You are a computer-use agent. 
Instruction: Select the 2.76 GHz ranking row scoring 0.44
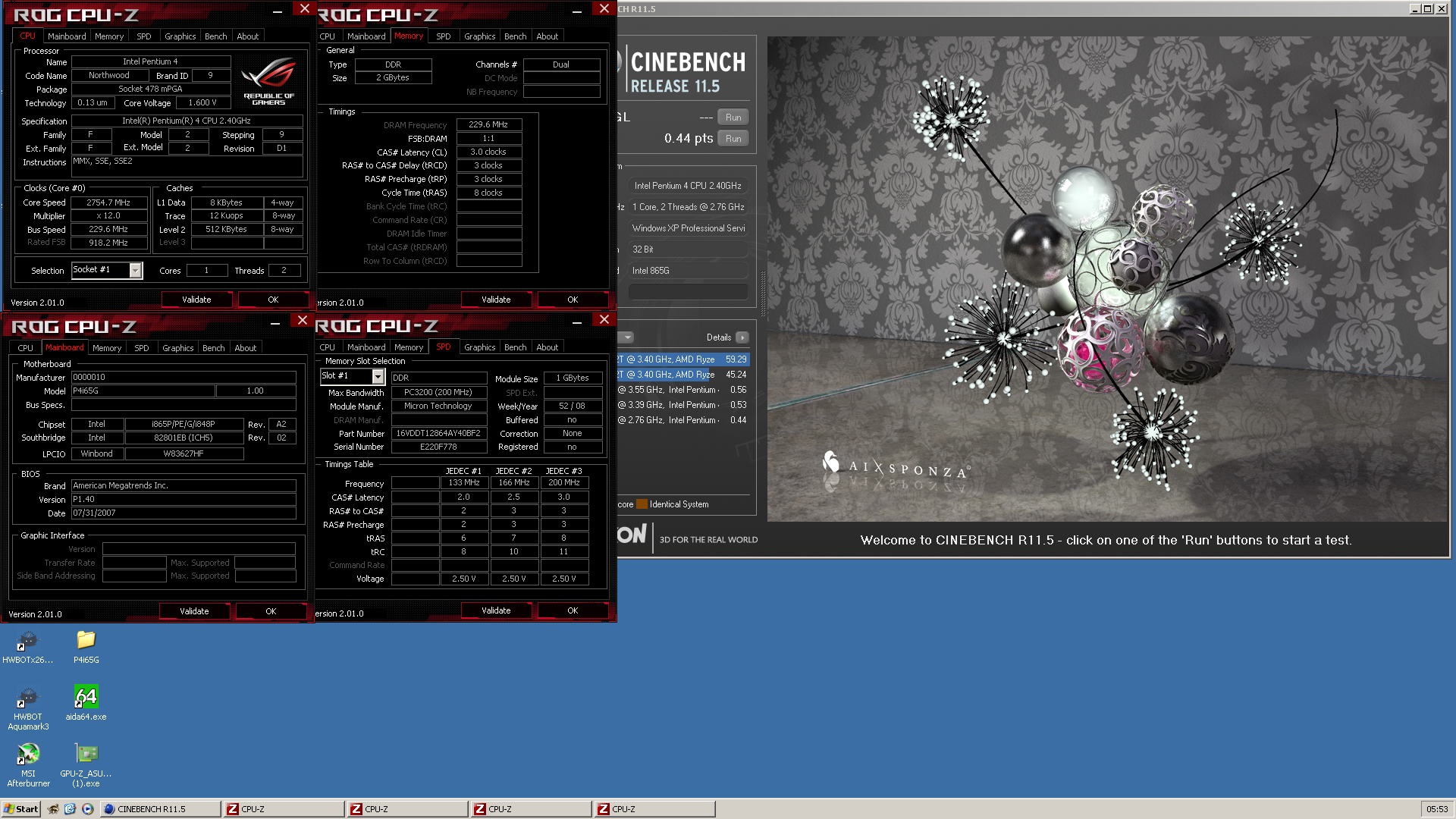click(x=683, y=420)
